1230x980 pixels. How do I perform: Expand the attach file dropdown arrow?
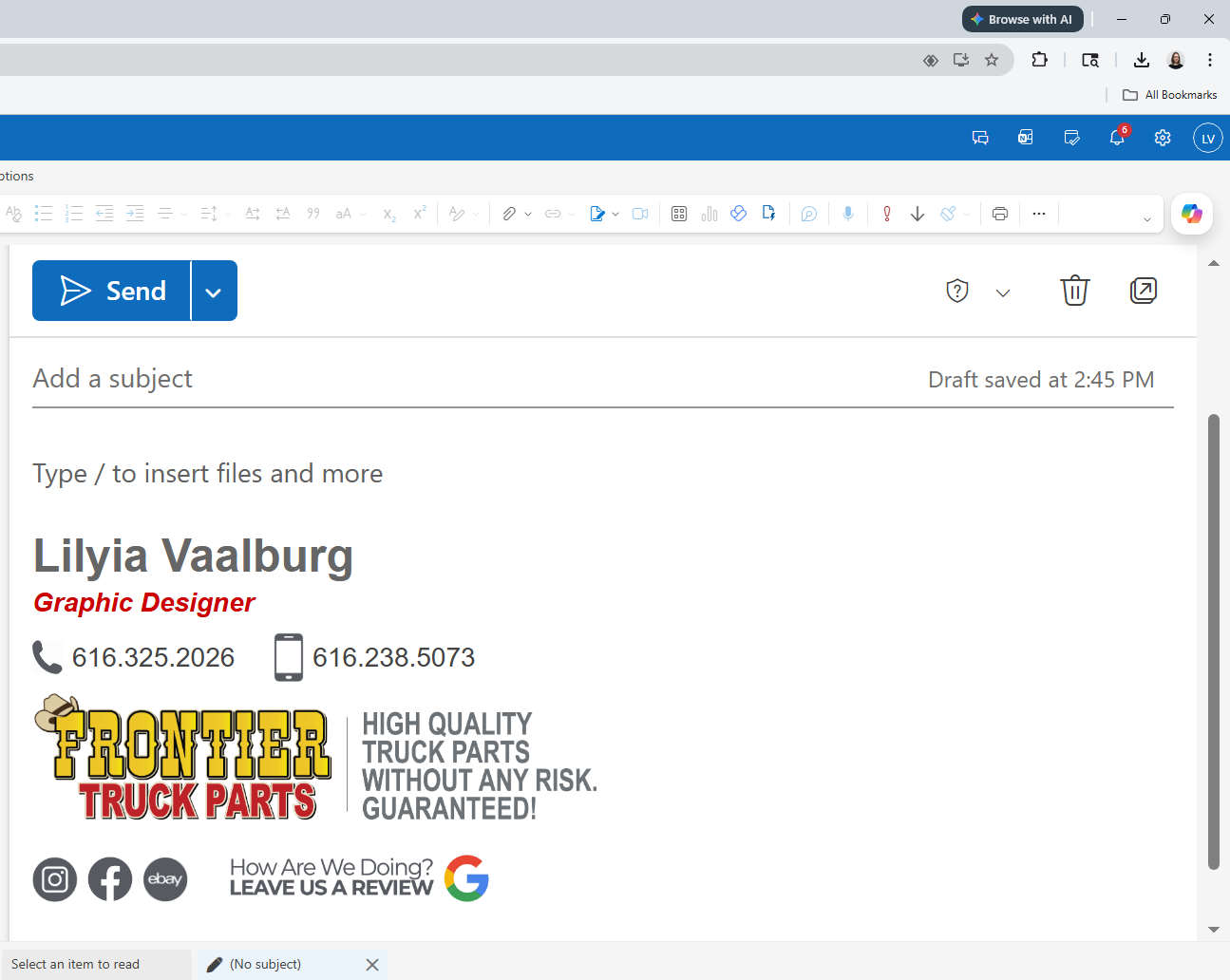[528, 215]
